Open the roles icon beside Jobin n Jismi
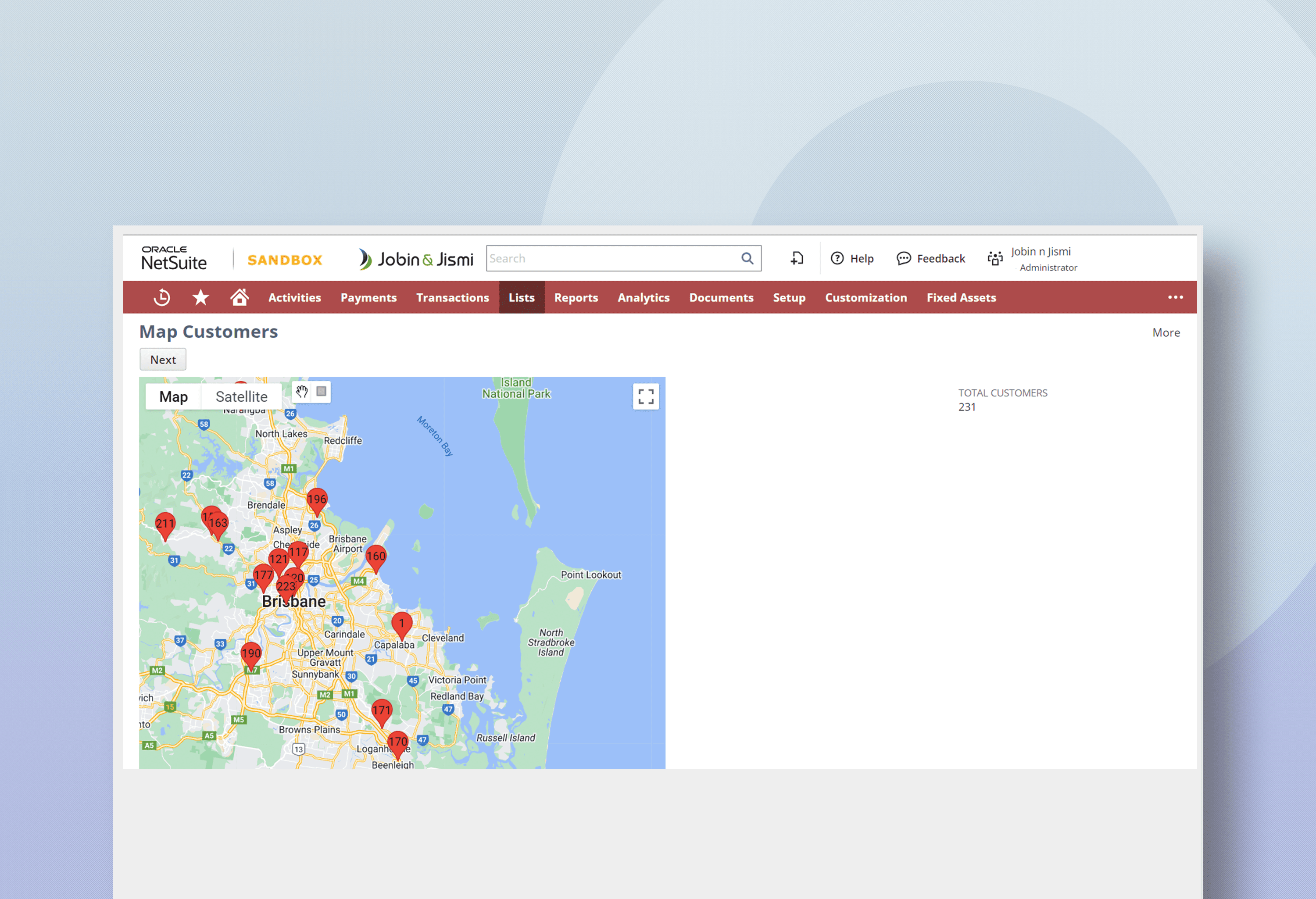 click(x=995, y=258)
